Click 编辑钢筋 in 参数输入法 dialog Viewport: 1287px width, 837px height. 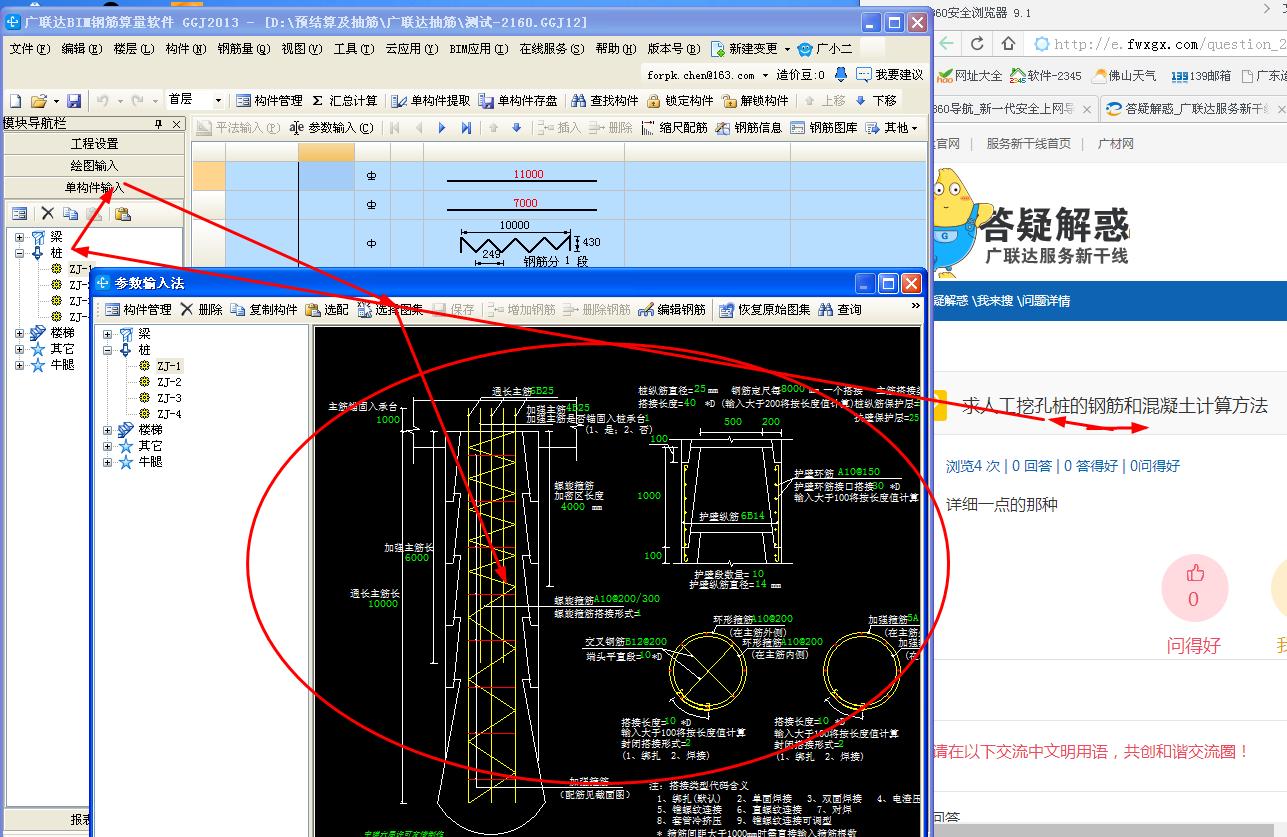pos(672,310)
